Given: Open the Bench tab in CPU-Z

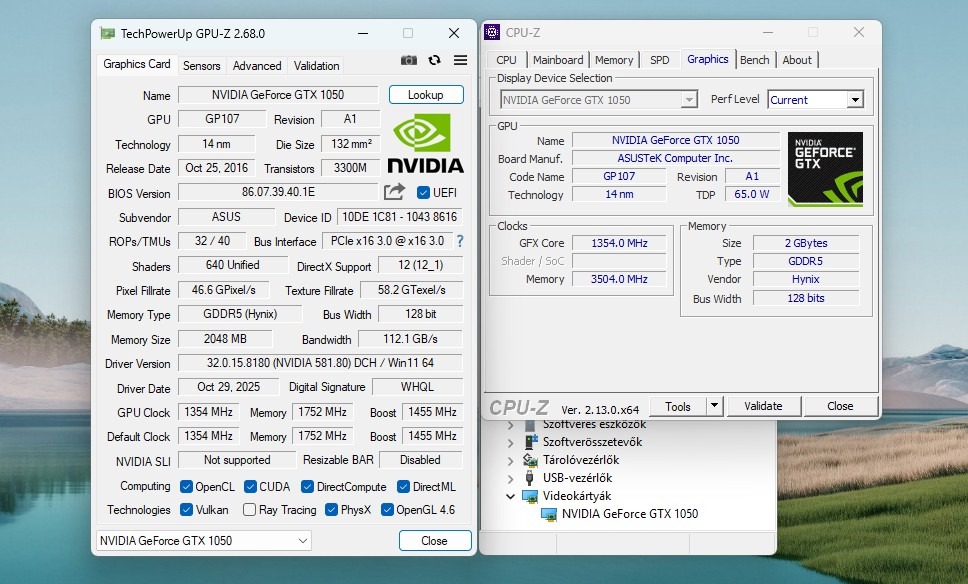Looking at the screenshot, I should pos(754,60).
